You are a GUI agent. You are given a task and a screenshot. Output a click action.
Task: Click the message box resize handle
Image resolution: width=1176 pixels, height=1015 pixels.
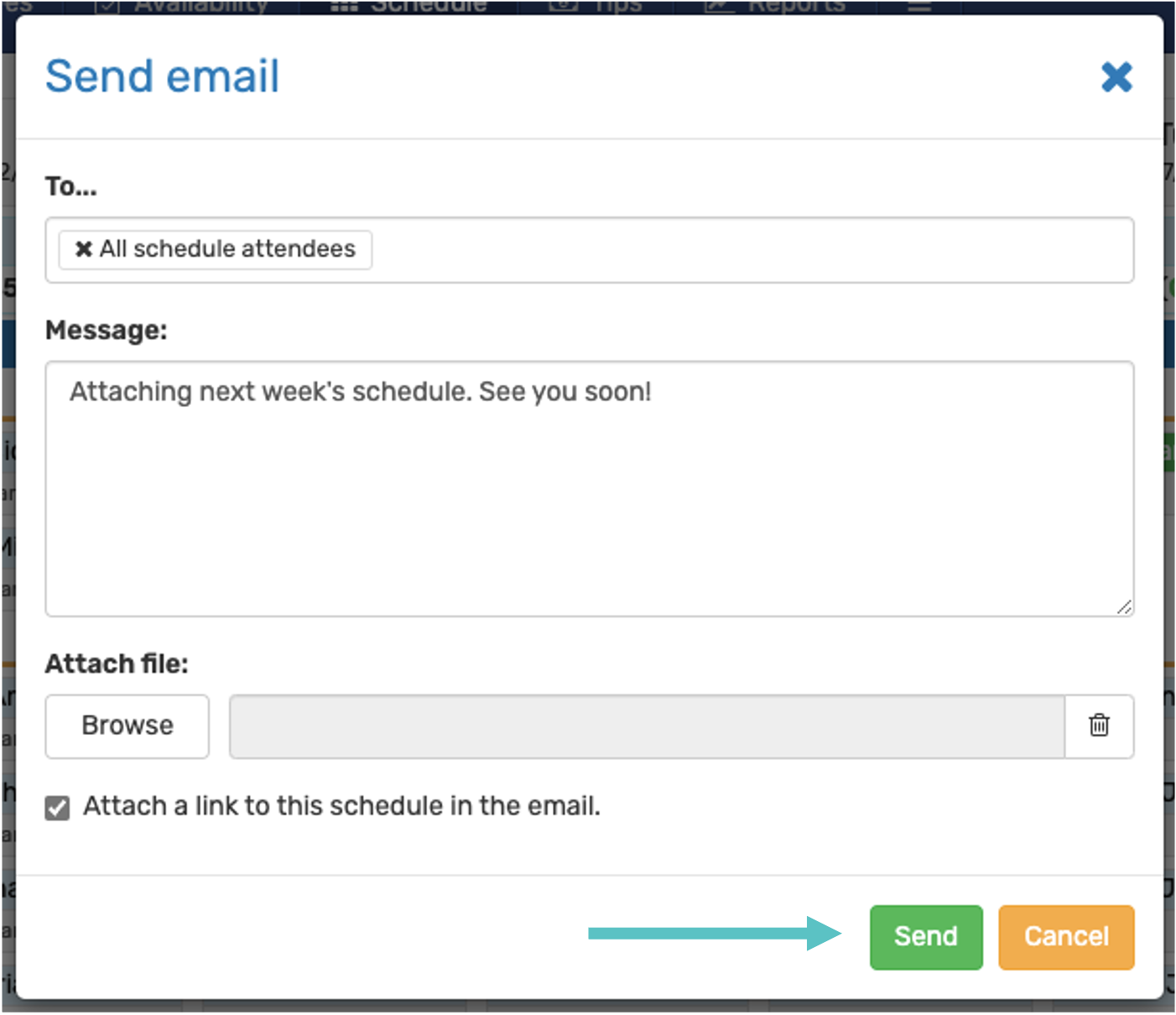tap(1124, 606)
